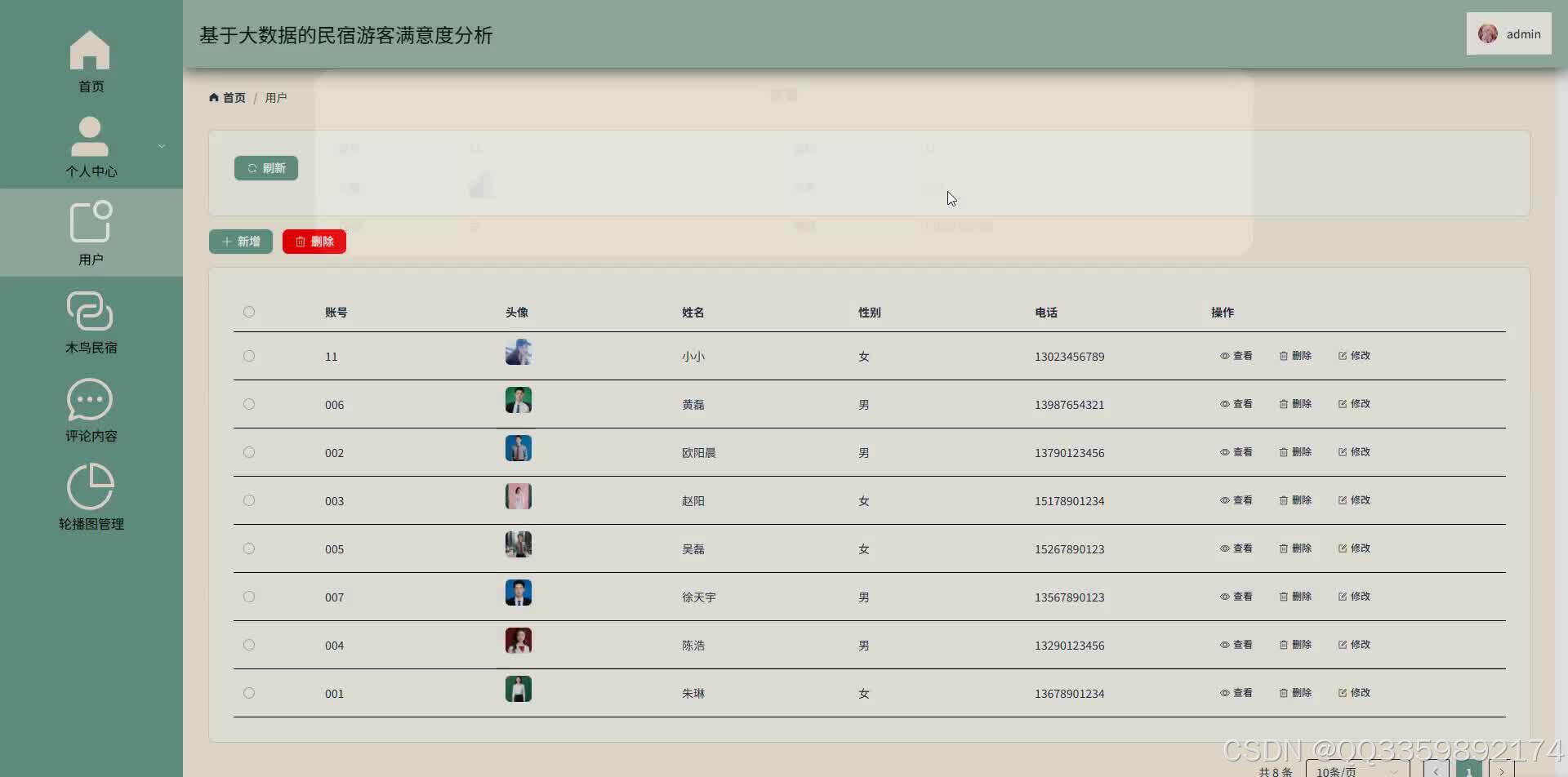
Task: Click the name cell 徐天宇
Action: click(x=698, y=597)
